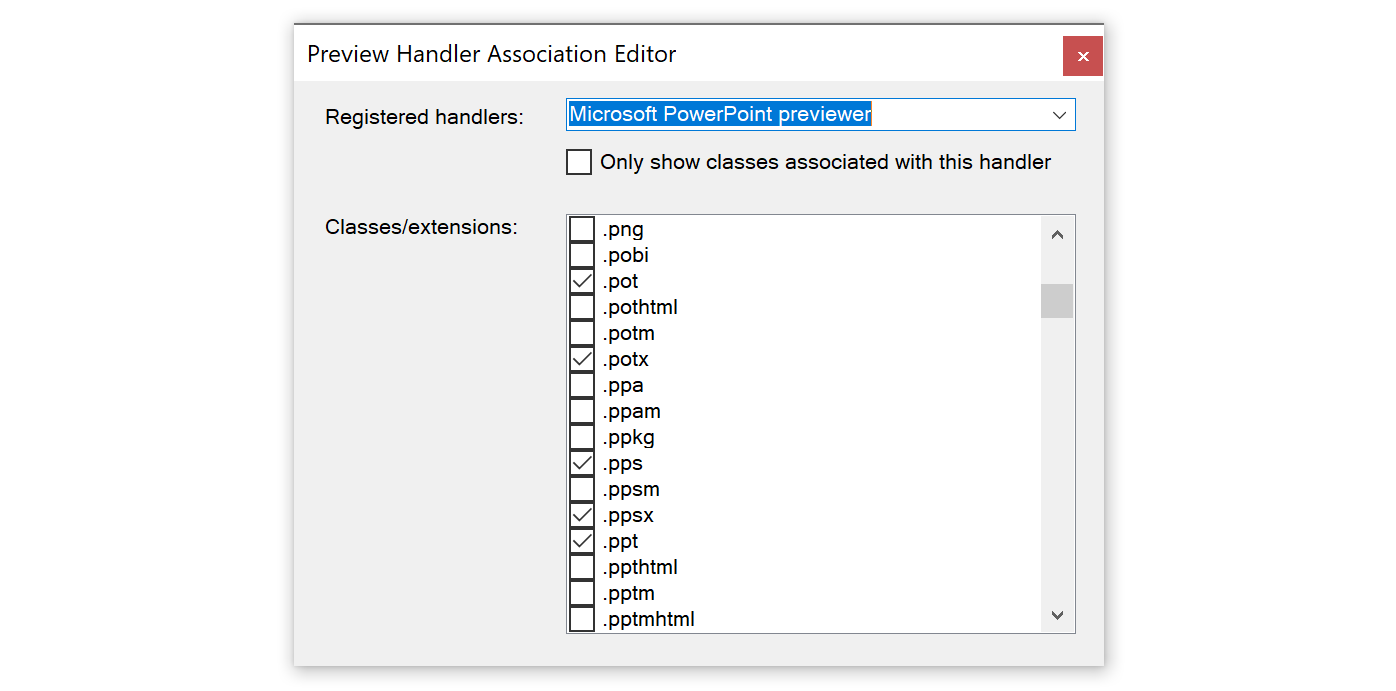
Task: Disable the .ppsx extension
Action: (x=581, y=514)
